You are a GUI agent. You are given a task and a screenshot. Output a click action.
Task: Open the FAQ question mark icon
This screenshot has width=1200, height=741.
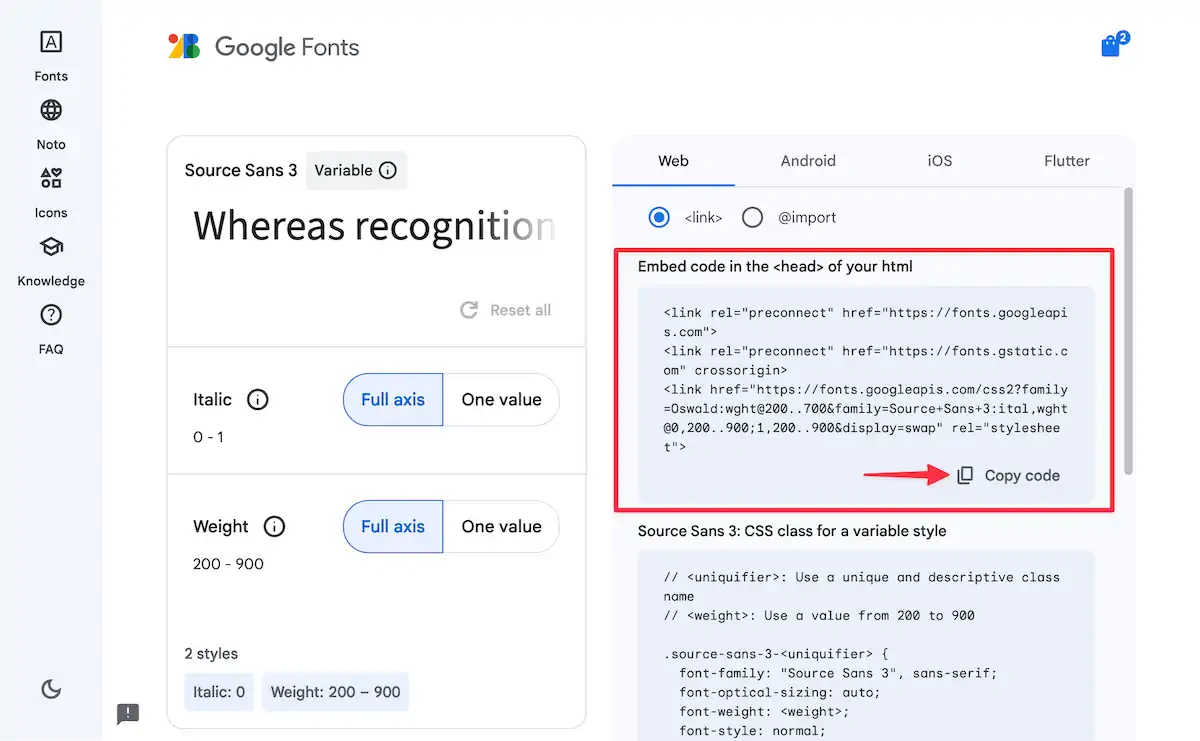pos(51,315)
